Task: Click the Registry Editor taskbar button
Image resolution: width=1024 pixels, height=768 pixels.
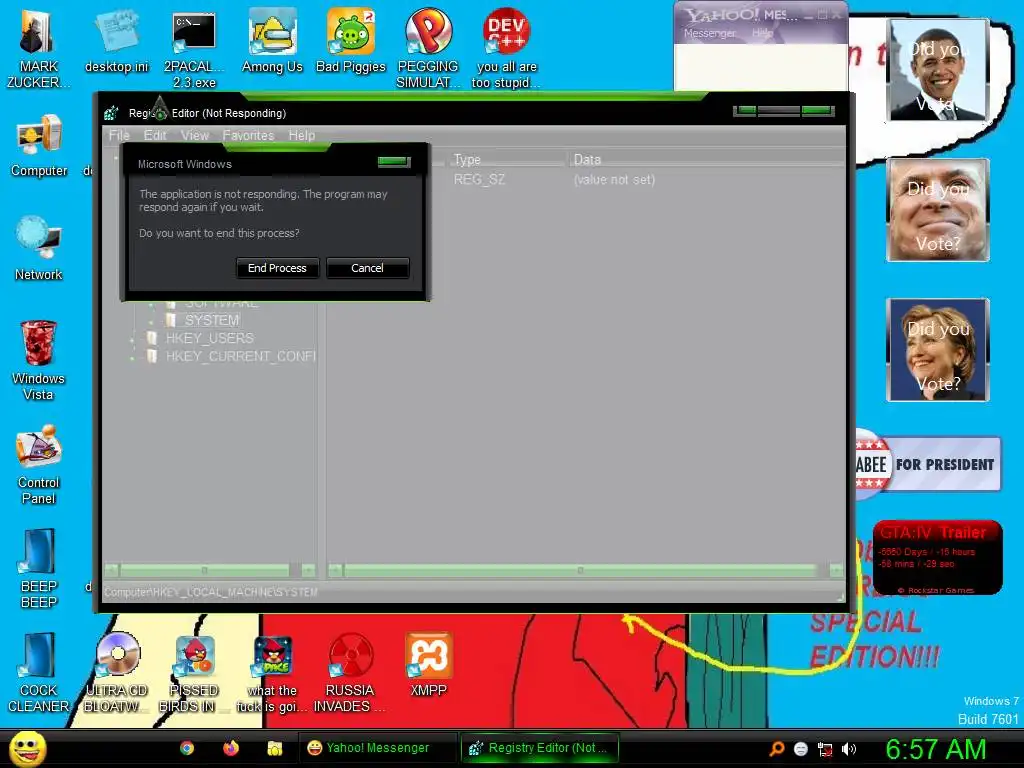Action: (539, 748)
